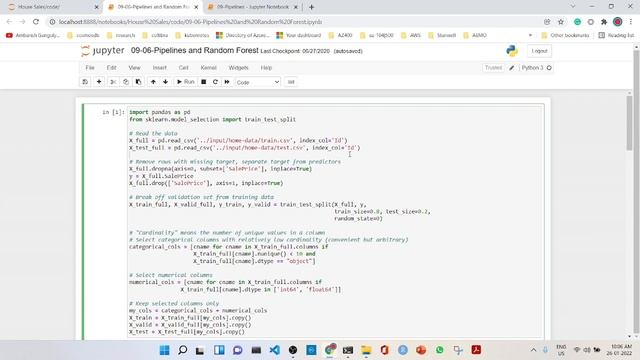This screenshot has height=360, width=640.
Task: Show hidden system tray icons chevron
Action: pyautogui.click(x=533, y=350)
